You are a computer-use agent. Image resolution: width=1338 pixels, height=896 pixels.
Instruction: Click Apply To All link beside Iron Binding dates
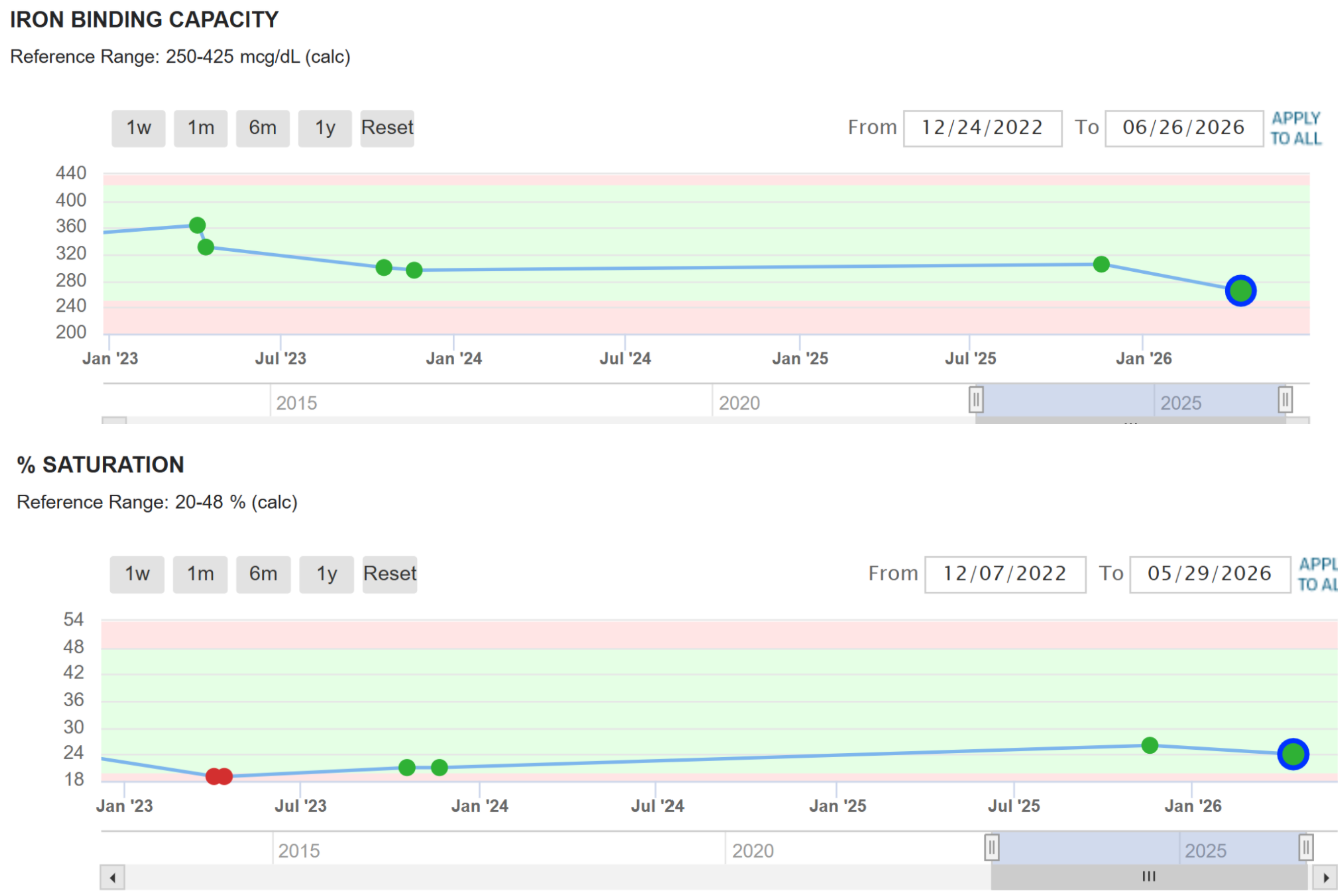(x=1296, y=129)
